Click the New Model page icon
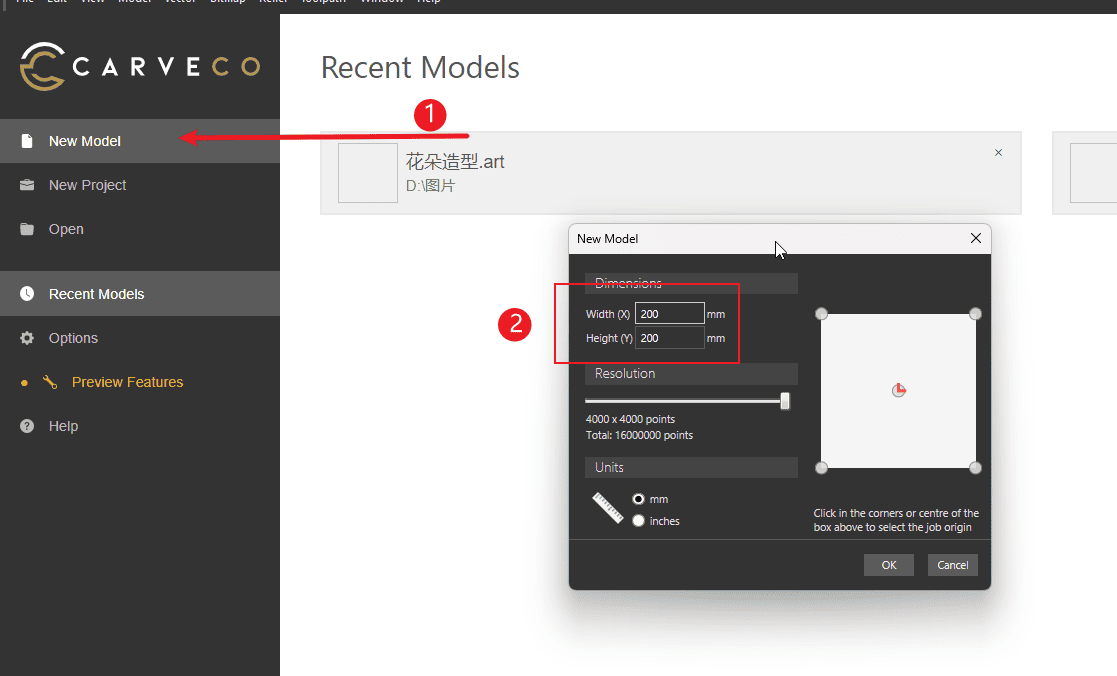 click(x=27, y=141)
